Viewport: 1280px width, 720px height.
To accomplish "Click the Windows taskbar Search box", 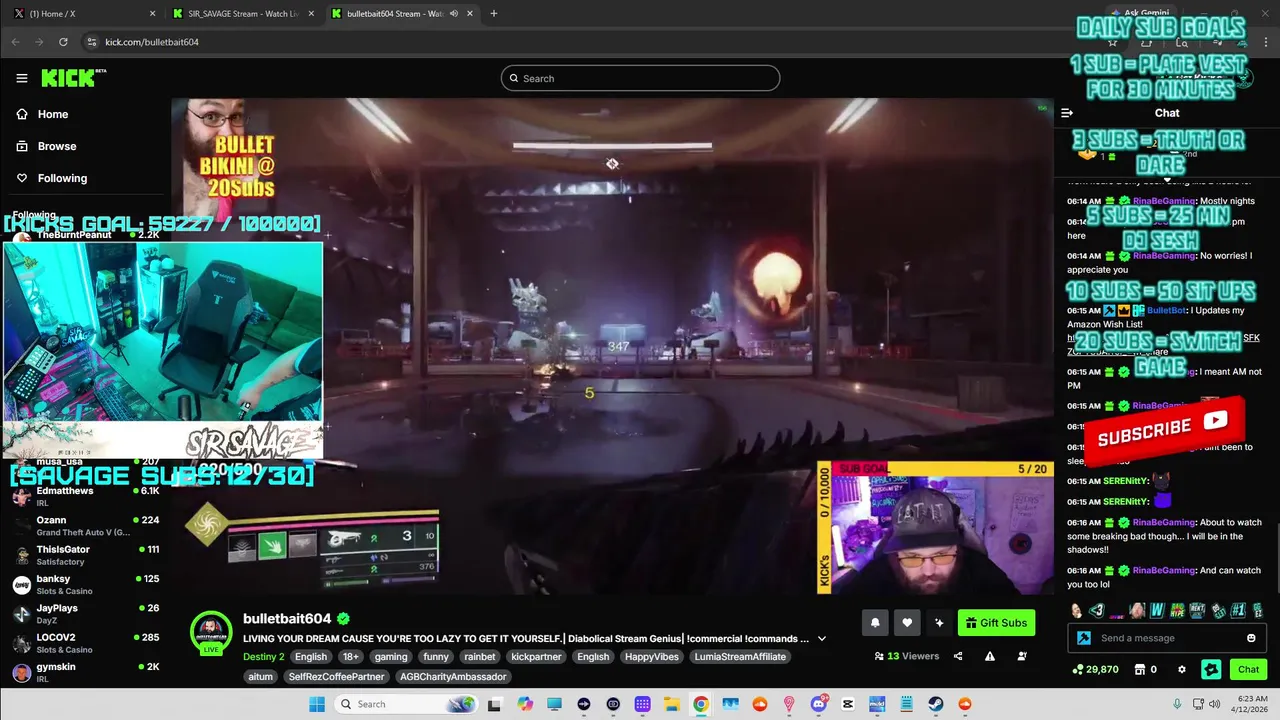I will click(405, 704).
